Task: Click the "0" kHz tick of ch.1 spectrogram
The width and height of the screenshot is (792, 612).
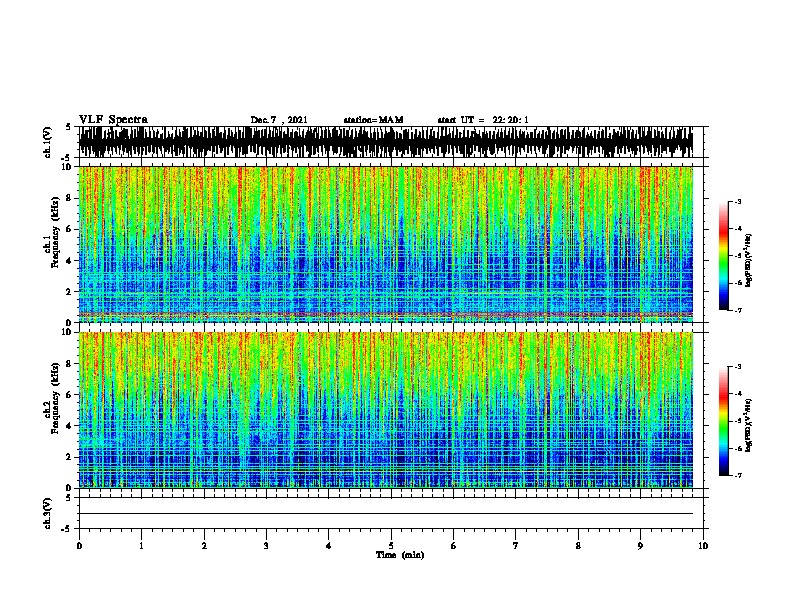Action: coord(70,323)
